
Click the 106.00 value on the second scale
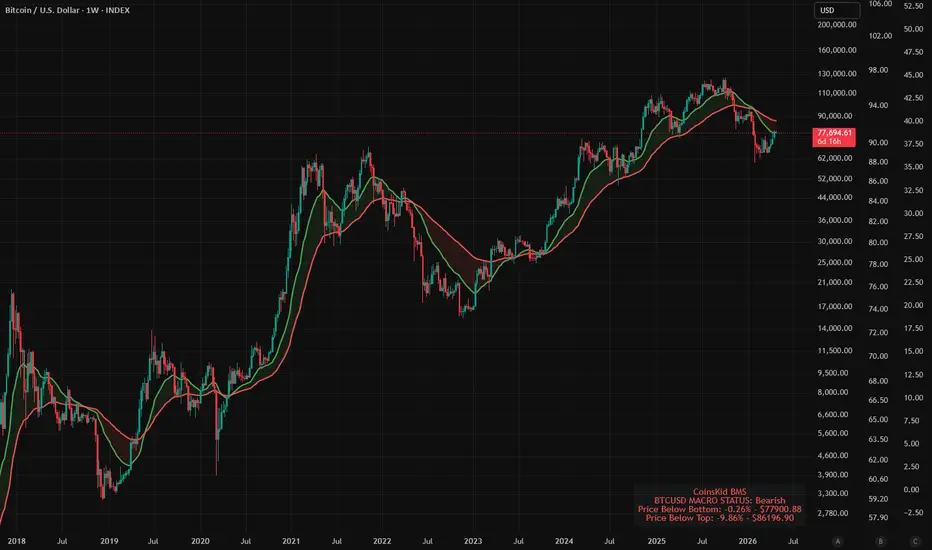pos(880,4)
